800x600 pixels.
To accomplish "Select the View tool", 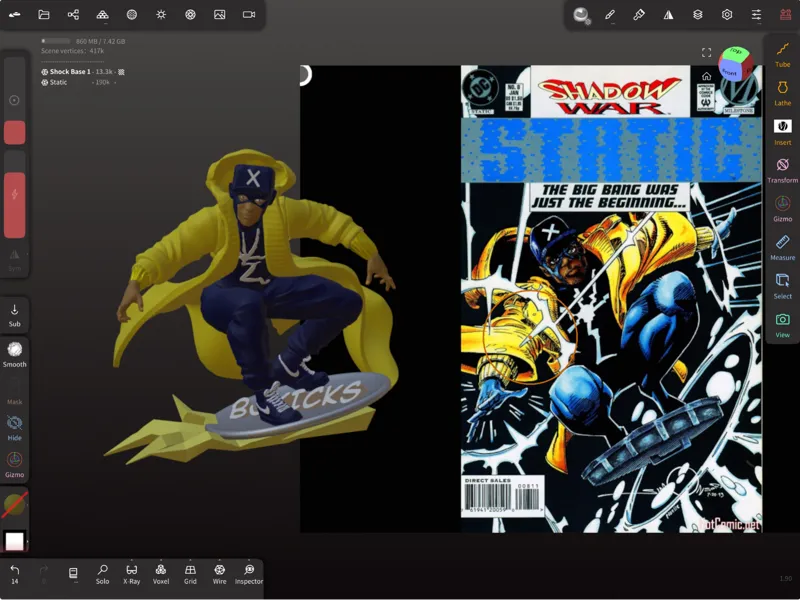I will pyautogui.click(x=782, y=325).
